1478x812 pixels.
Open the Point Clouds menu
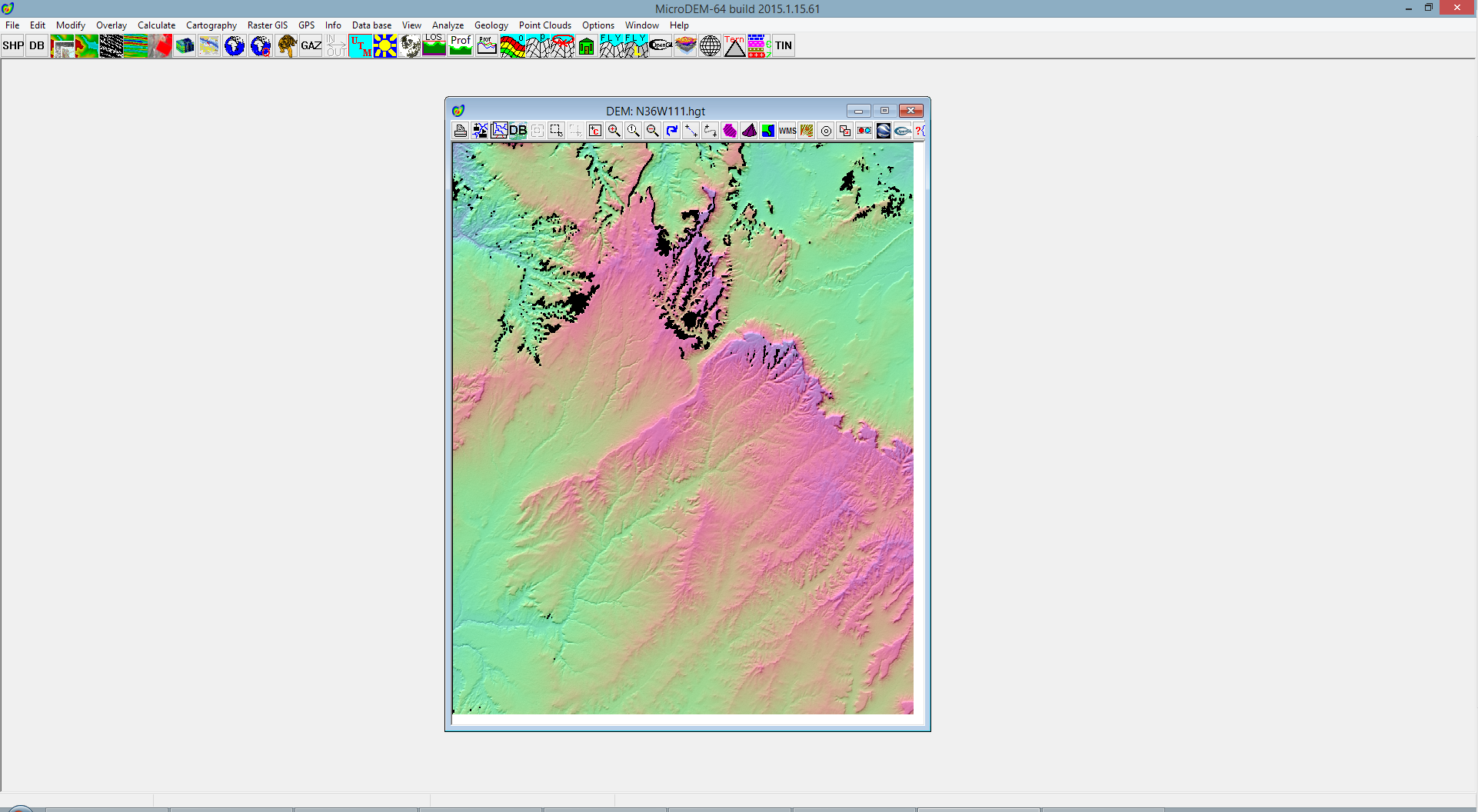[544, 25]
